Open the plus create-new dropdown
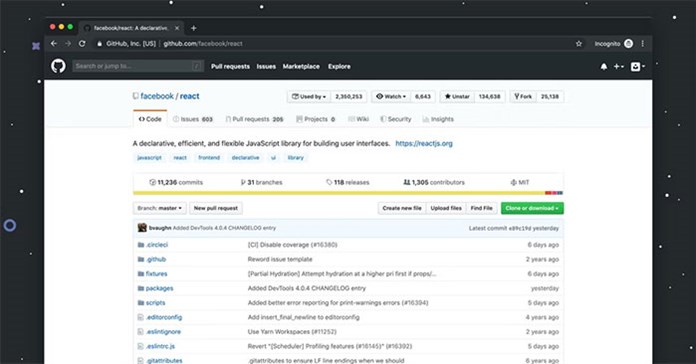 (x=619, y=67)
